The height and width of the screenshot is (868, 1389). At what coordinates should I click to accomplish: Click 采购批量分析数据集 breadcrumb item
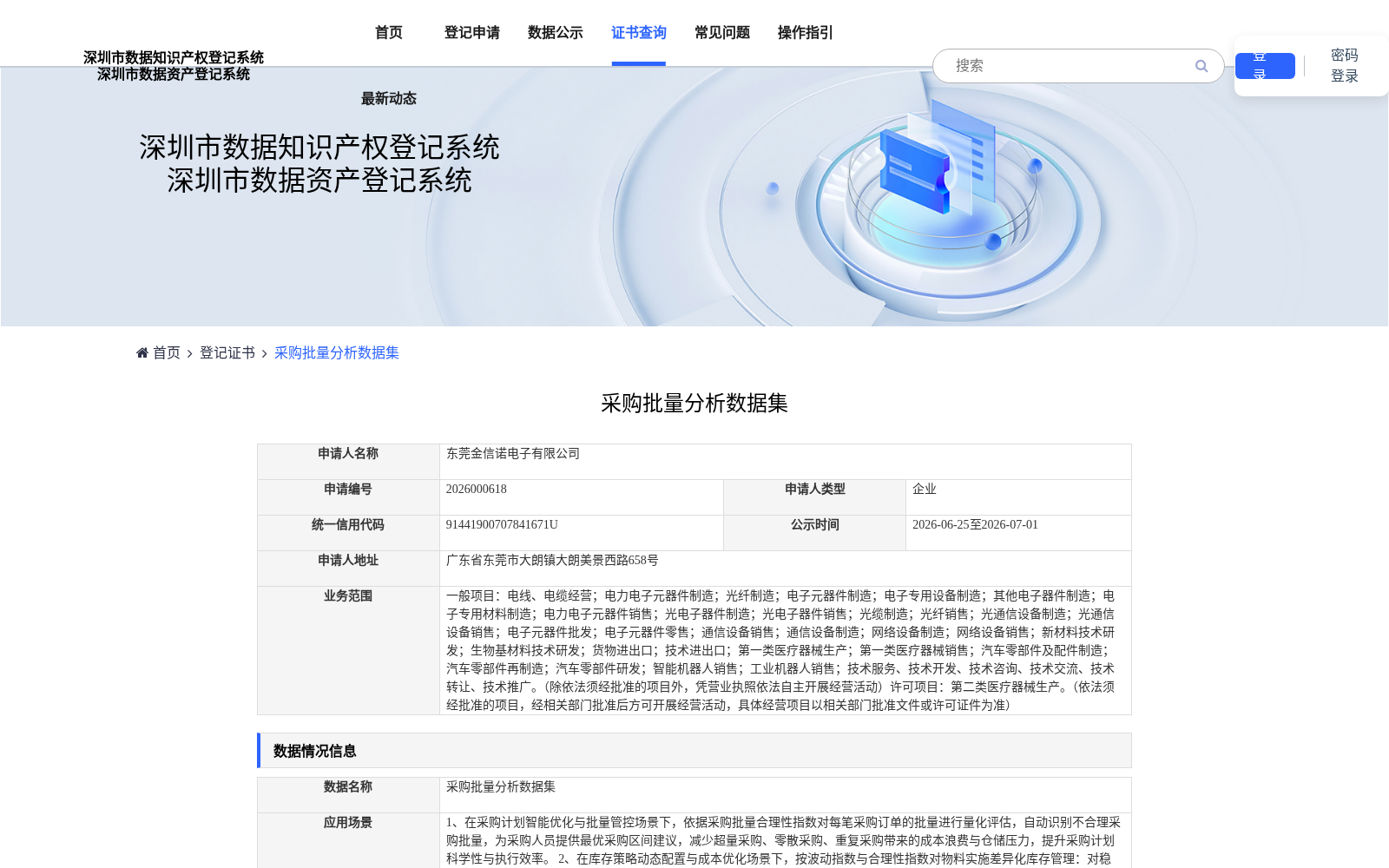click(337, 352)
